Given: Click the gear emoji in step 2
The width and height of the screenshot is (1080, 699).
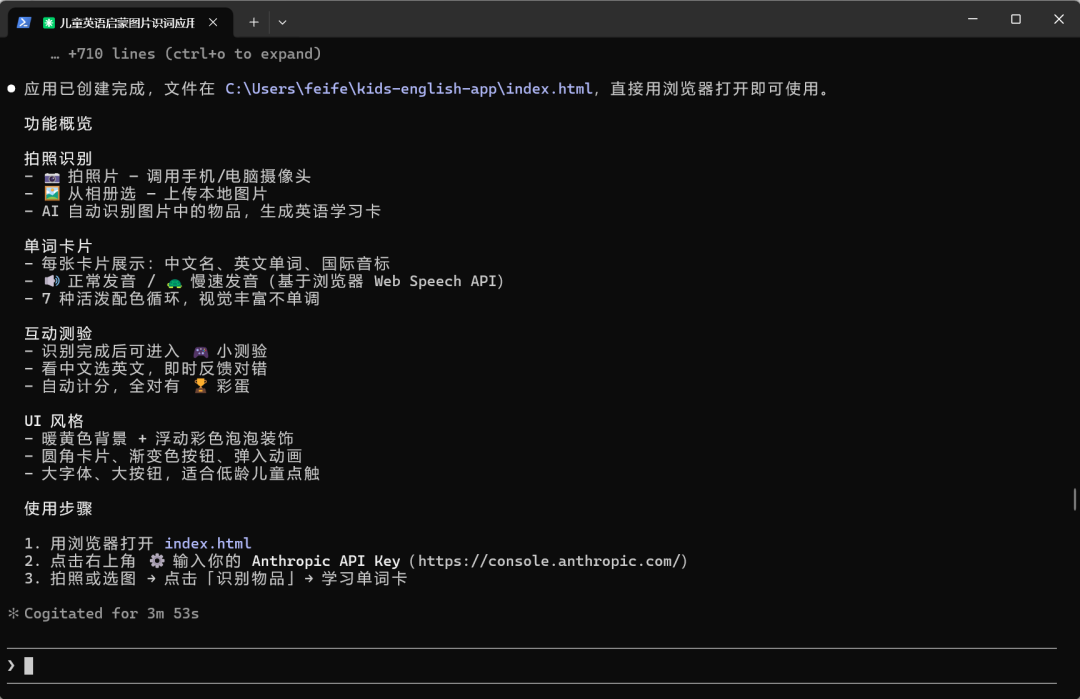Looking at the screenshot, I should point(157,561).
